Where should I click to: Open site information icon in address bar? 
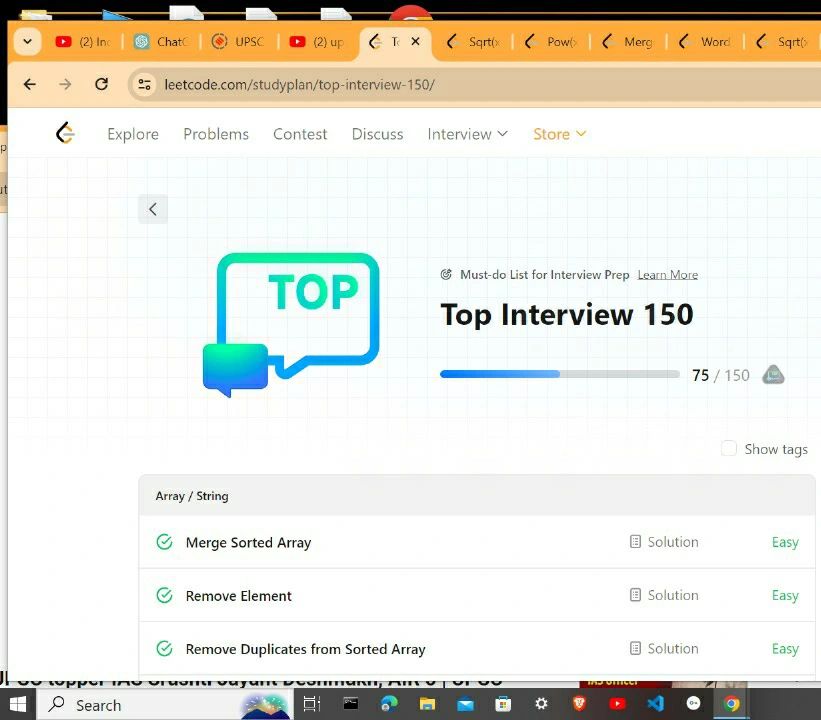[144, 84]
